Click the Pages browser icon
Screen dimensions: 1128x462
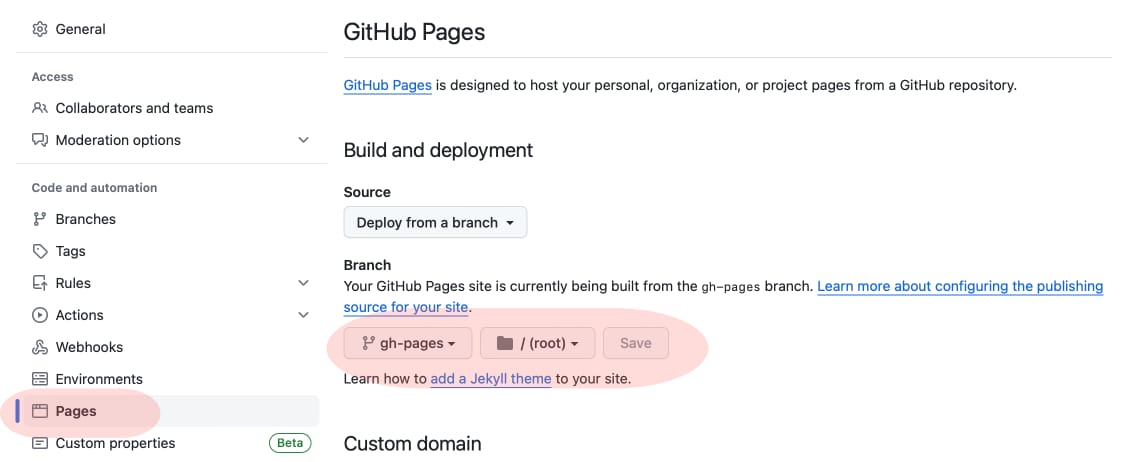pos(40,412)
